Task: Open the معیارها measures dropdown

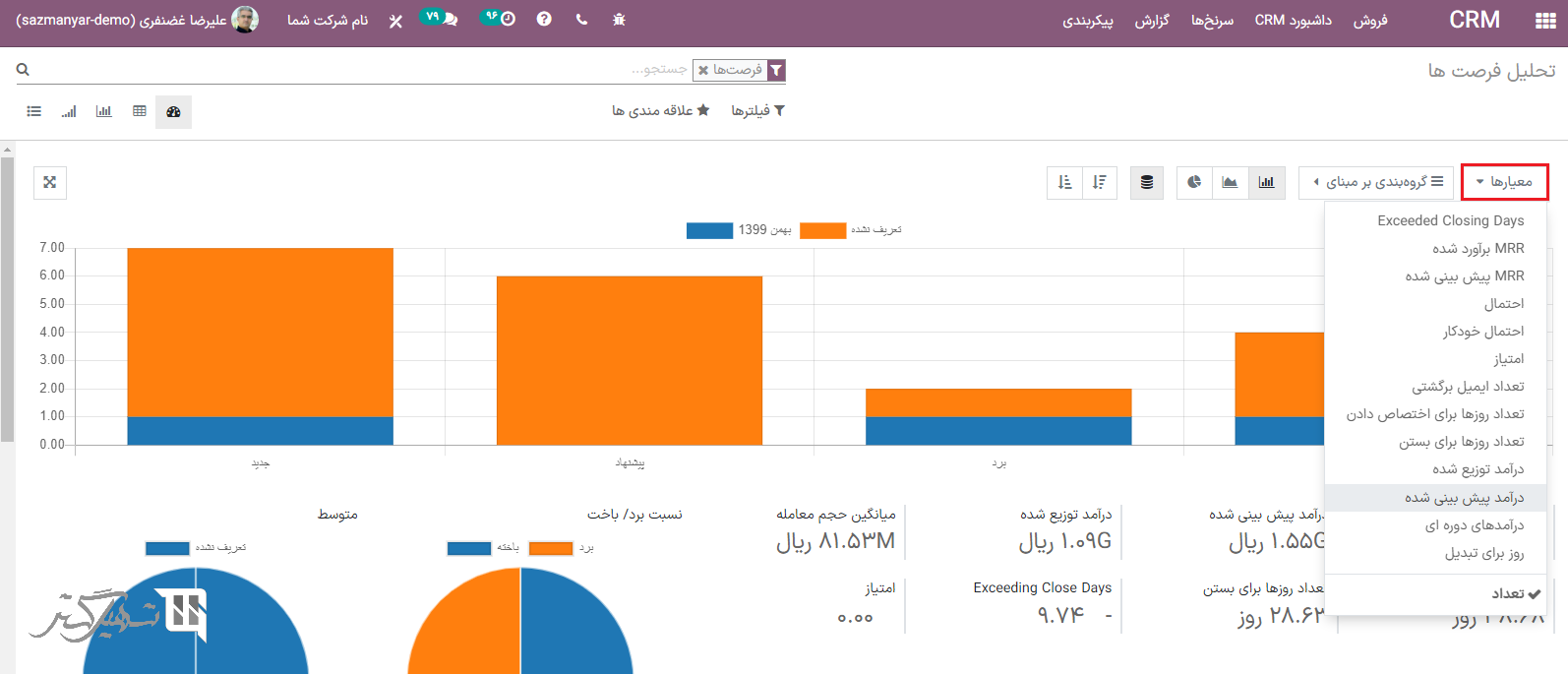Action: pyautogui.click(x=1504, y=182)
